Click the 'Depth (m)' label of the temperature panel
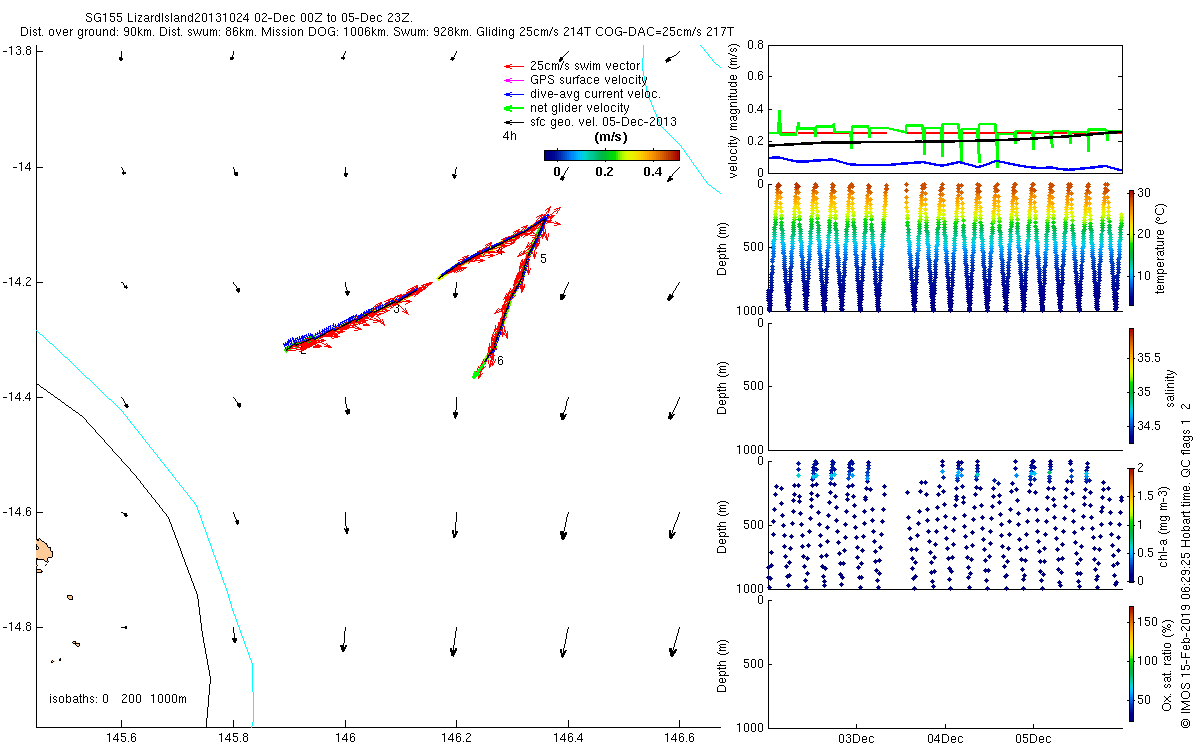This screenshot has width=1200, height=750. click(x=723, y=248)
